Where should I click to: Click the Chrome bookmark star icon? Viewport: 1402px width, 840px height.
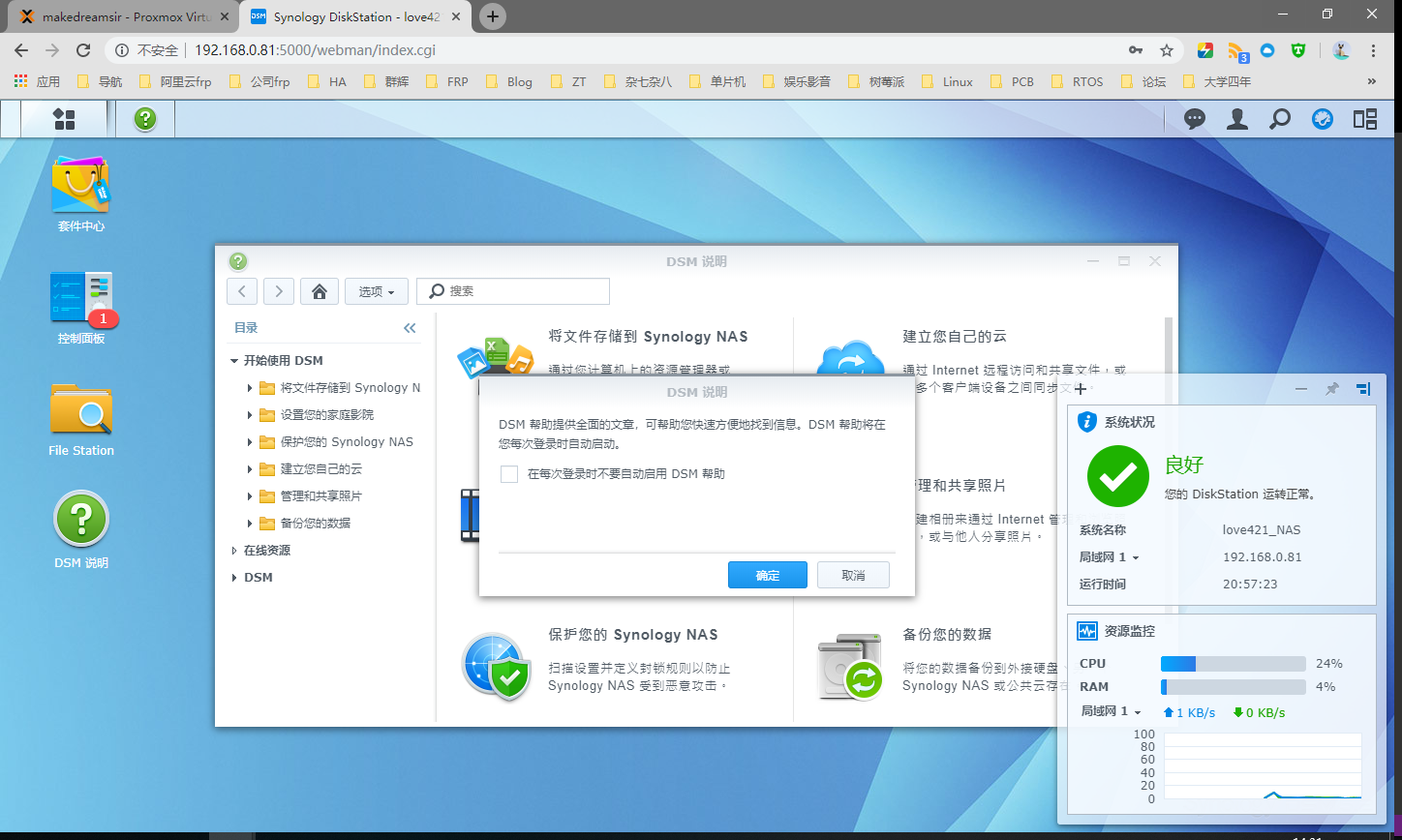[x=1167, y=50]
